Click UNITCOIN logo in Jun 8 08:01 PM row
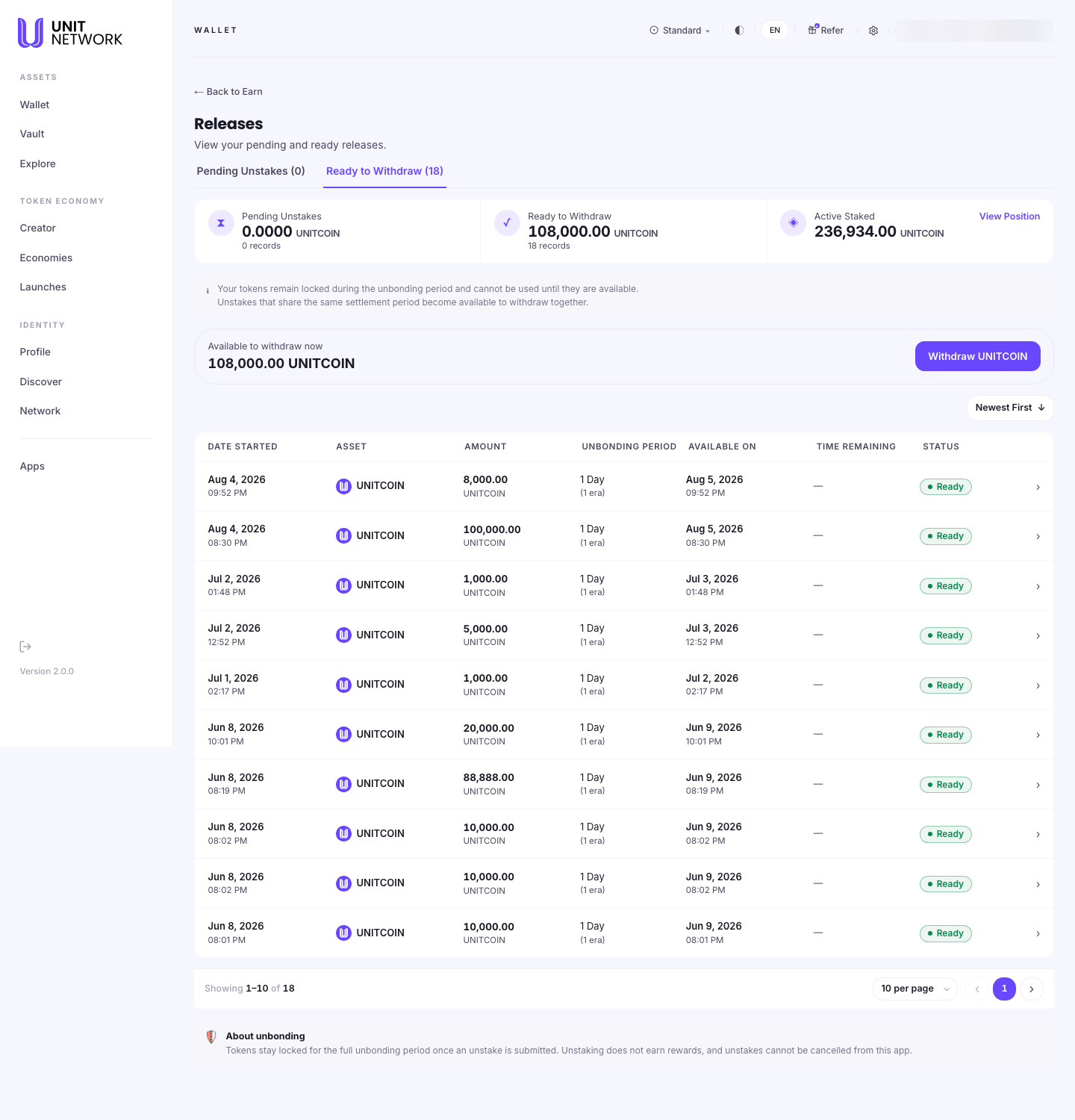Viewport: 1075px width, 1120px height. (x=343, y=933)
